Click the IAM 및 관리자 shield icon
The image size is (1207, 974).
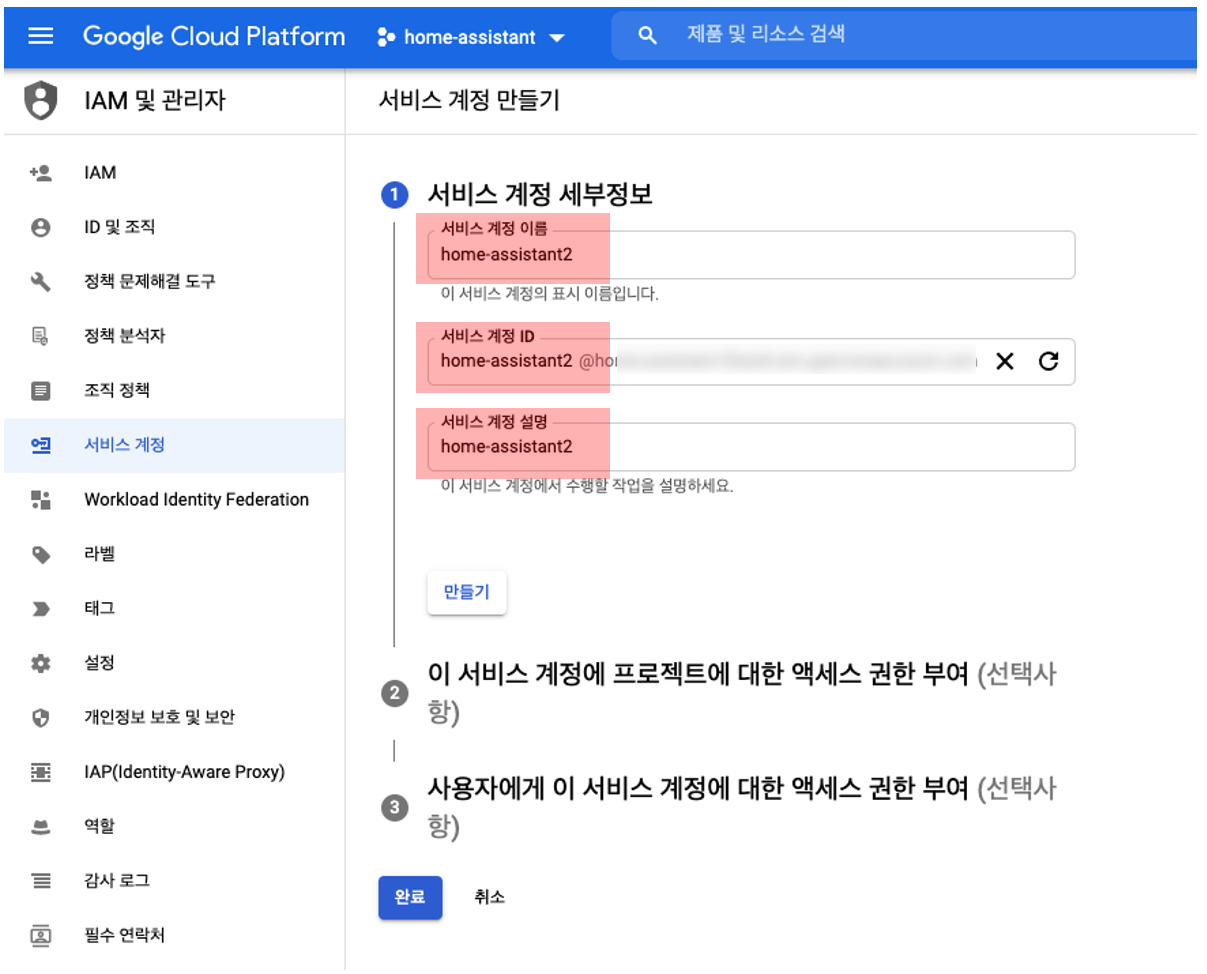[x=40, y=100]
